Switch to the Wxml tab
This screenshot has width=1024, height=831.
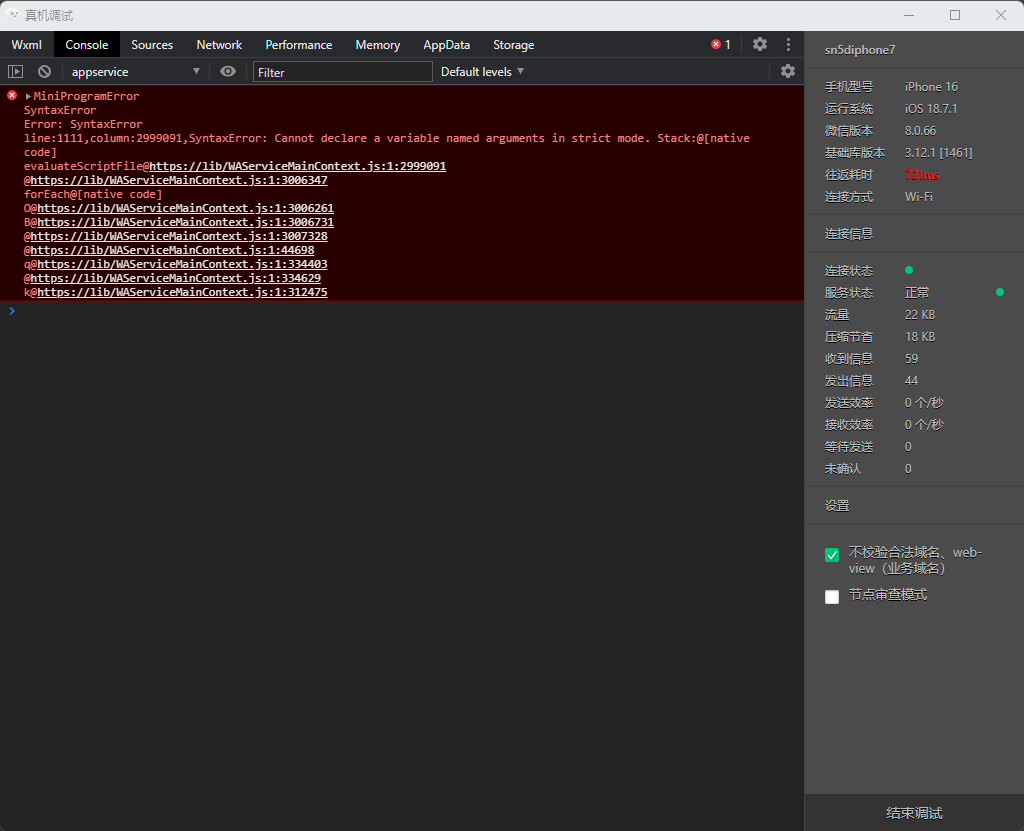[x=27, y=44]
